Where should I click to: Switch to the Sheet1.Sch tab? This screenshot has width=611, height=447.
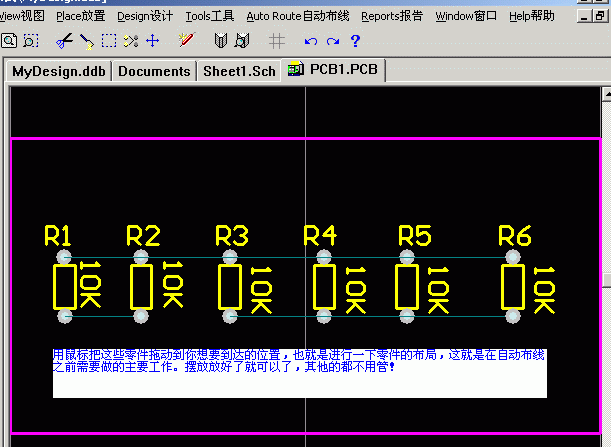pos(239,71)
